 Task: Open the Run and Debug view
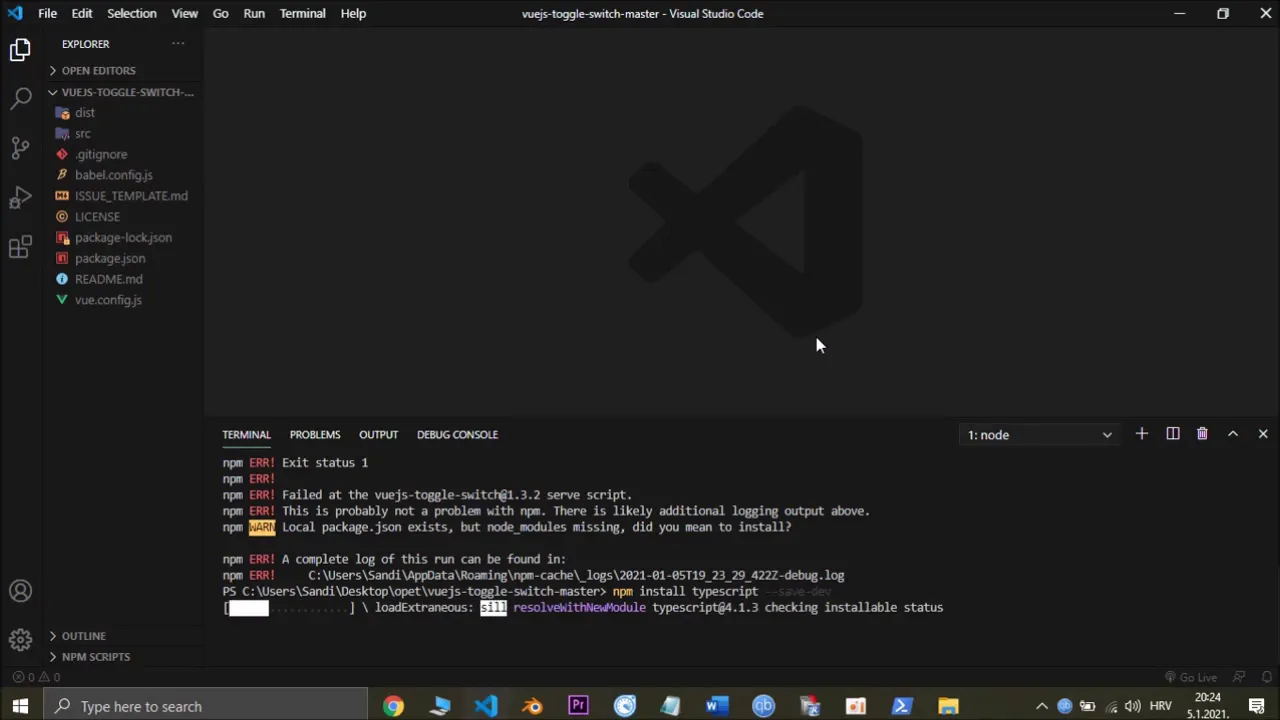coord(20,197)
